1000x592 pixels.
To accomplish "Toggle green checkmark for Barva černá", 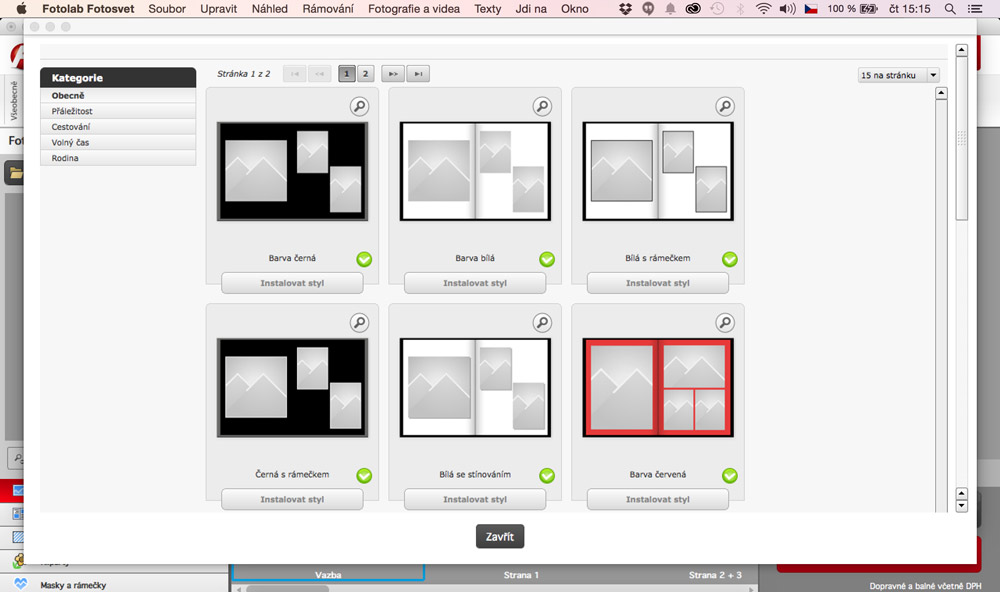I will (x=364, y=259).
